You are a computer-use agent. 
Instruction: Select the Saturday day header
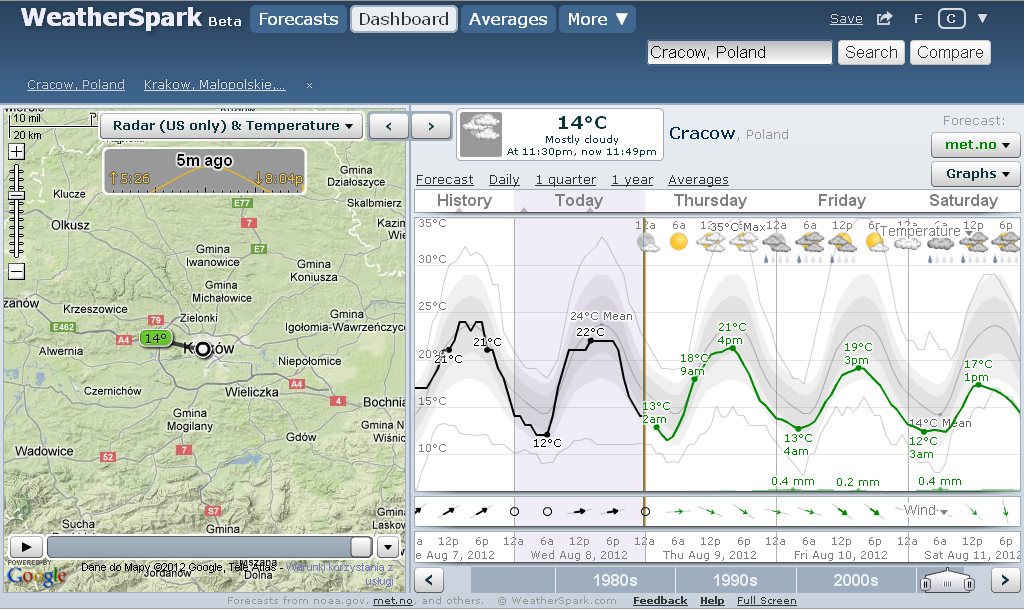[963, 201]
